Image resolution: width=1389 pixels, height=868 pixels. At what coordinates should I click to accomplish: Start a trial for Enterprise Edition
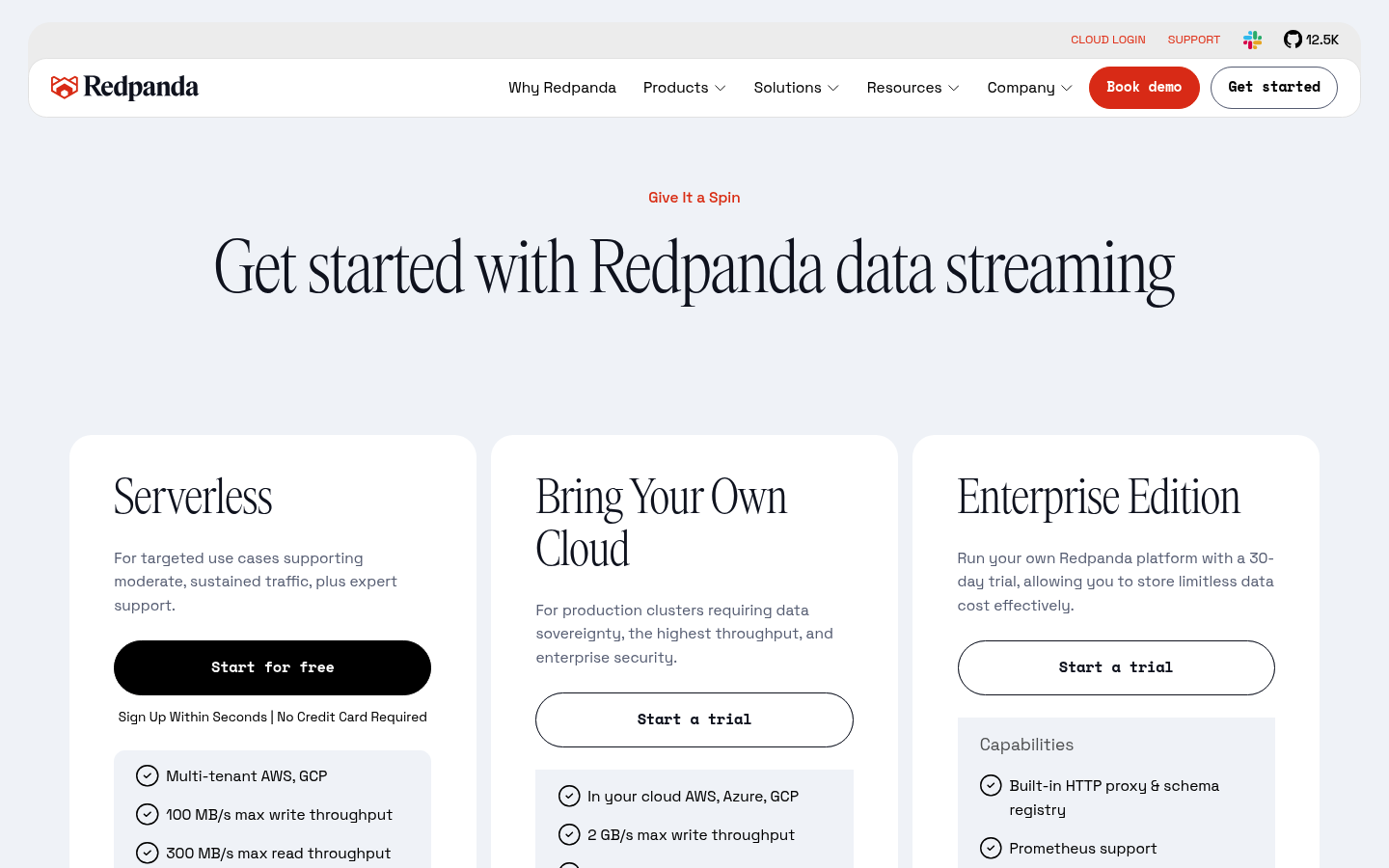click(1116, 667)
